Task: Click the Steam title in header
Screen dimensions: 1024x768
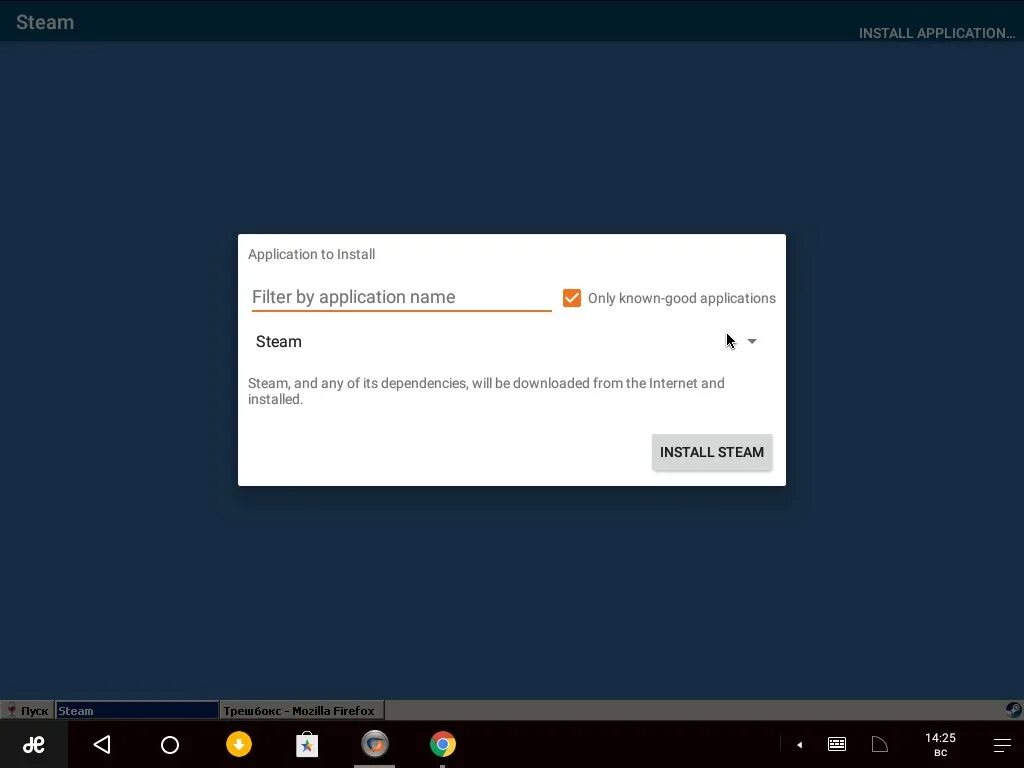Action: point(45,22)
